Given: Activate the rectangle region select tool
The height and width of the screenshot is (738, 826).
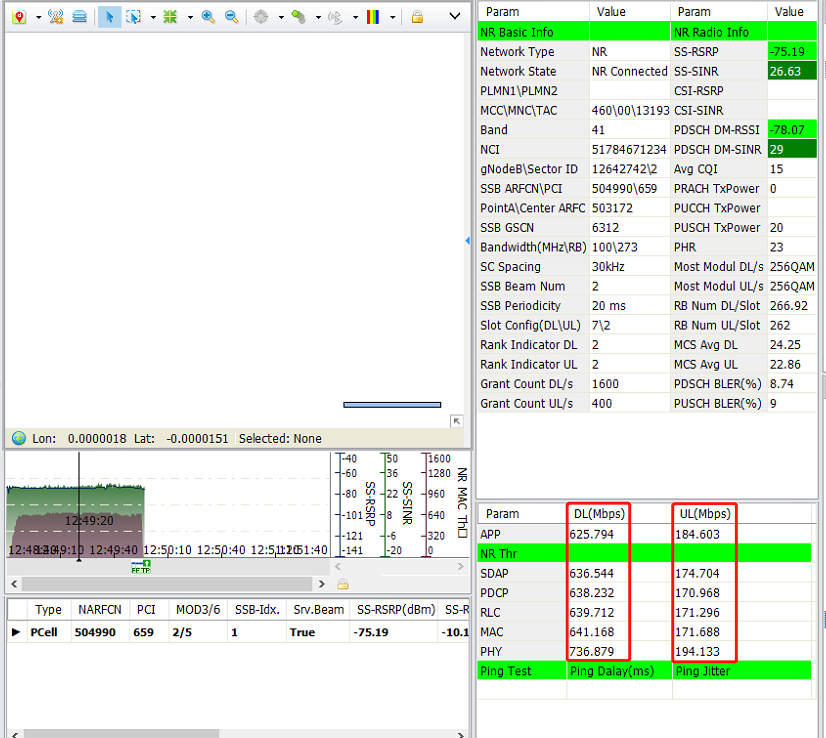Looking at the screenshot, I should 134,17.
